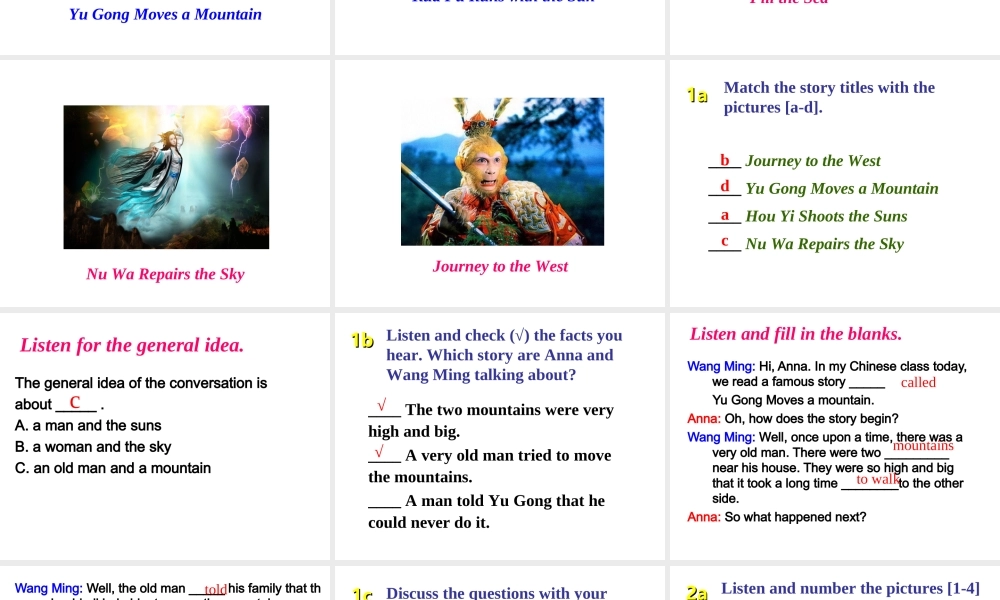Screen dimensions: 1000x600
Task: Click the check mark beside 'The two mountains were very'
Action: coord(381,406)
